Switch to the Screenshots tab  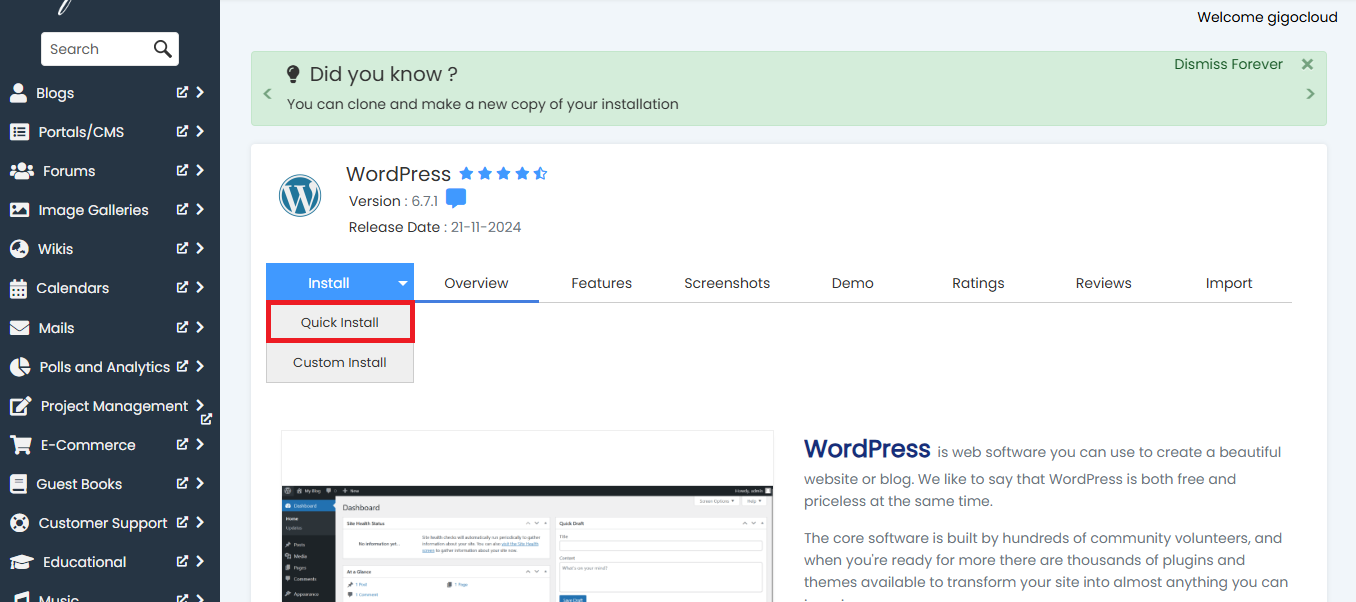pos(727,283)
